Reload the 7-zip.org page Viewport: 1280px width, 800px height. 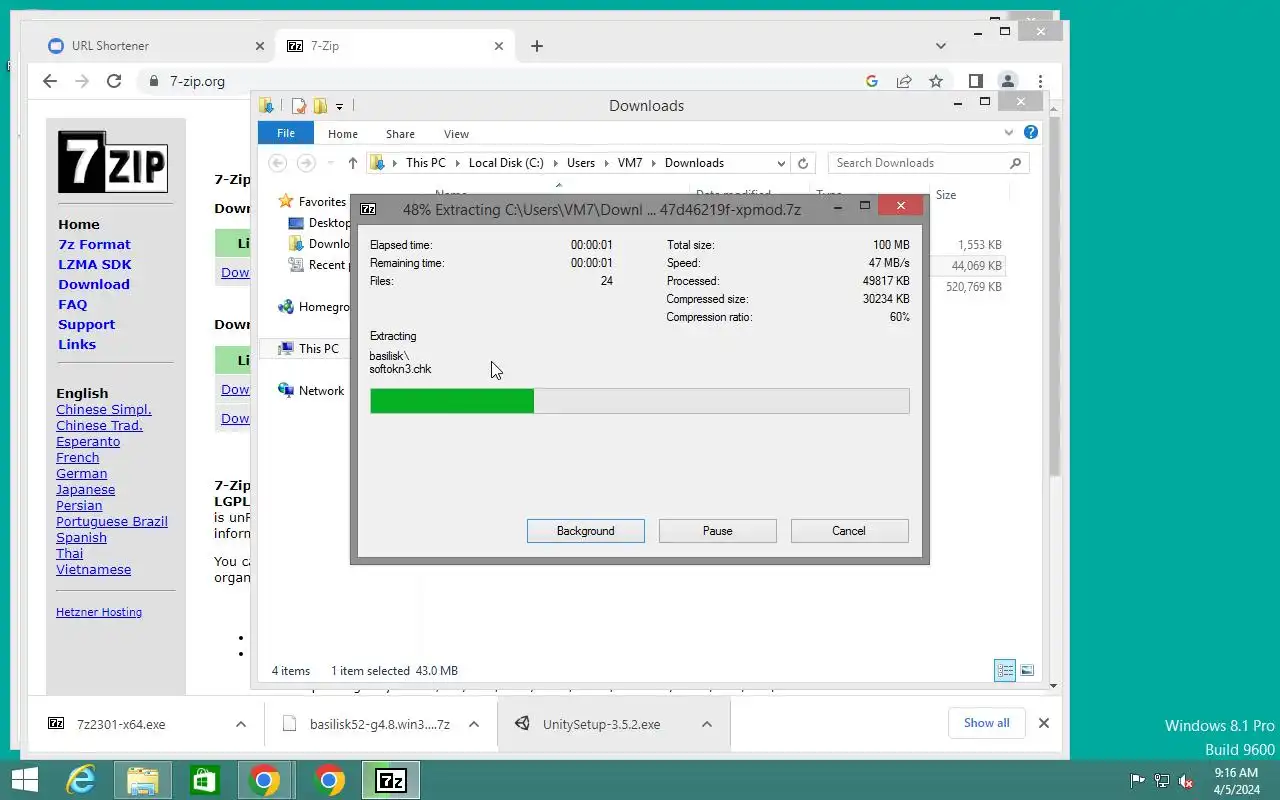(114, 81)
